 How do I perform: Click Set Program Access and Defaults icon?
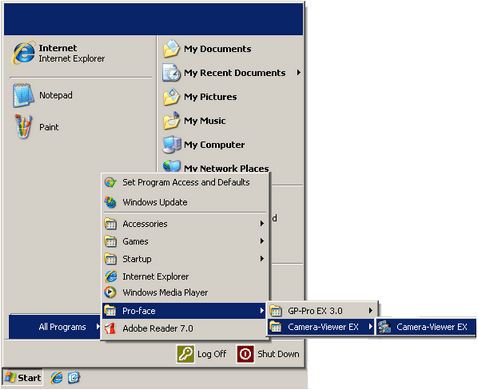click(110, 182)
